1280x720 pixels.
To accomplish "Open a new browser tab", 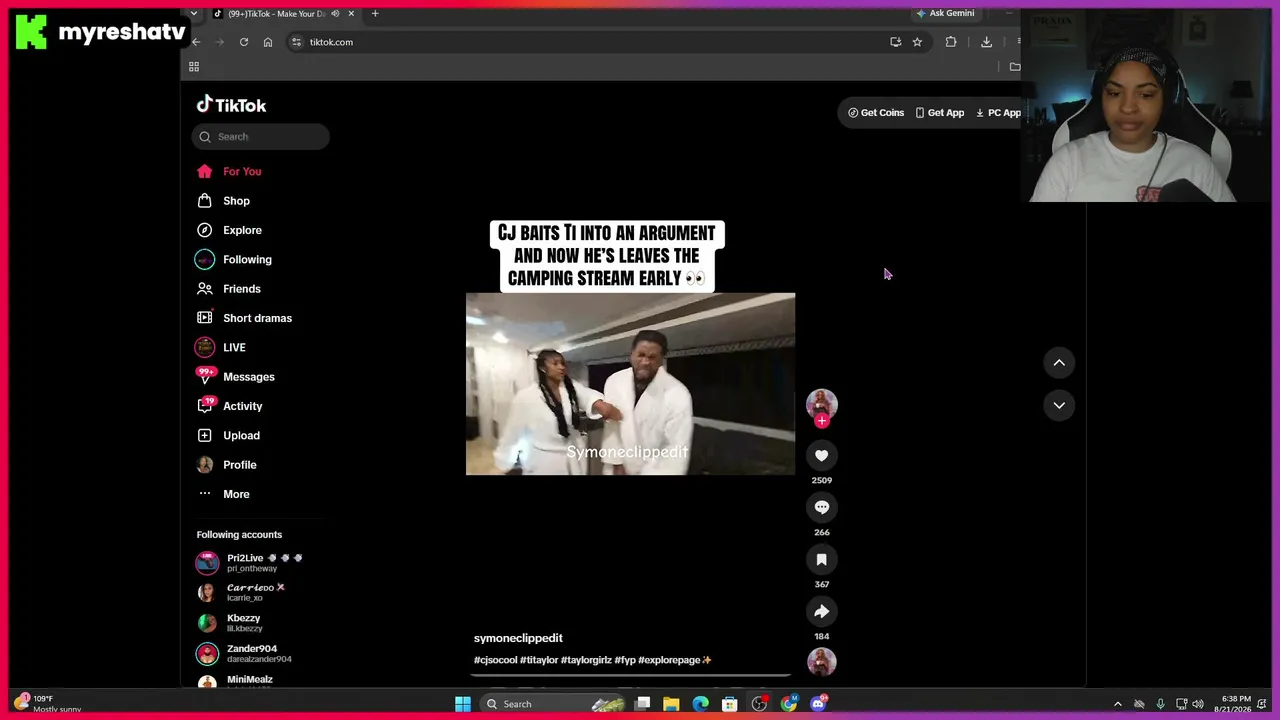I will [x=375, y=14].
